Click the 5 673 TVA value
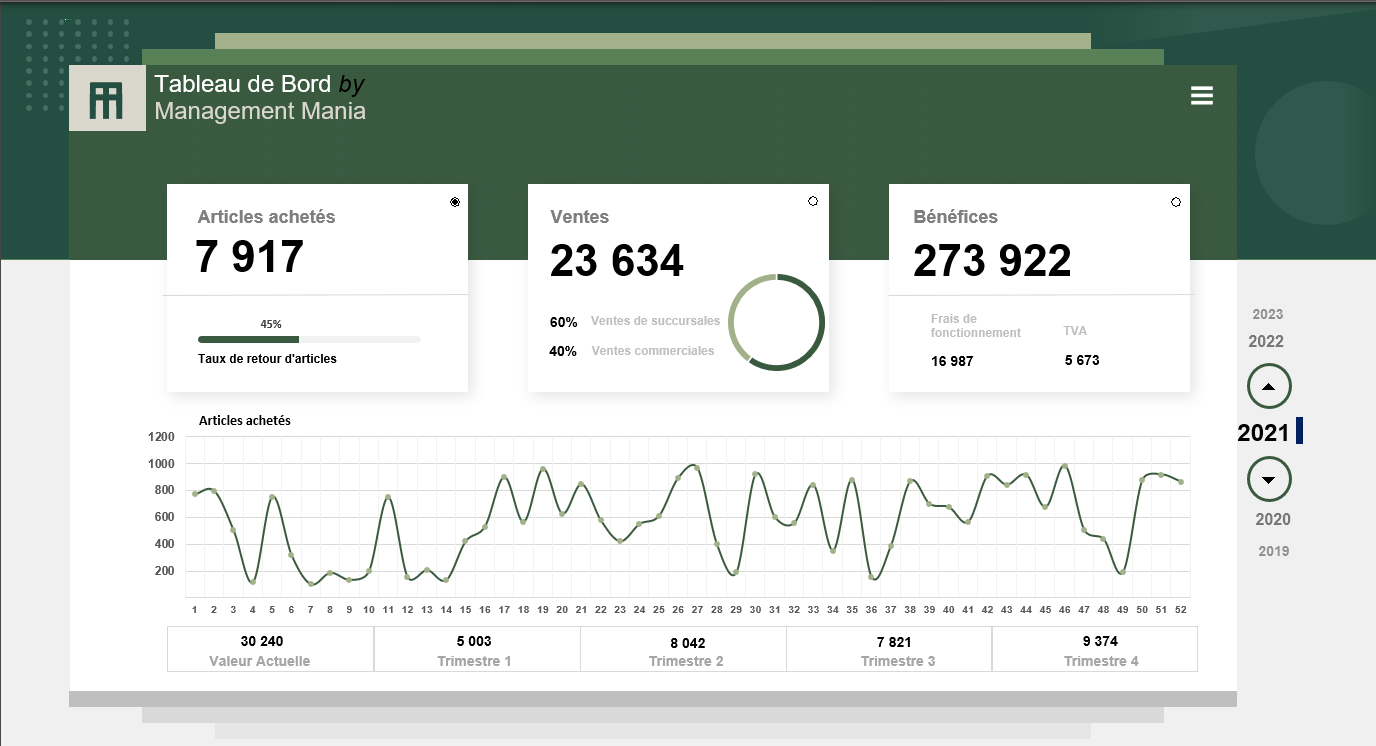Viewport: 1376px width, 746px height. [1082, 360]
